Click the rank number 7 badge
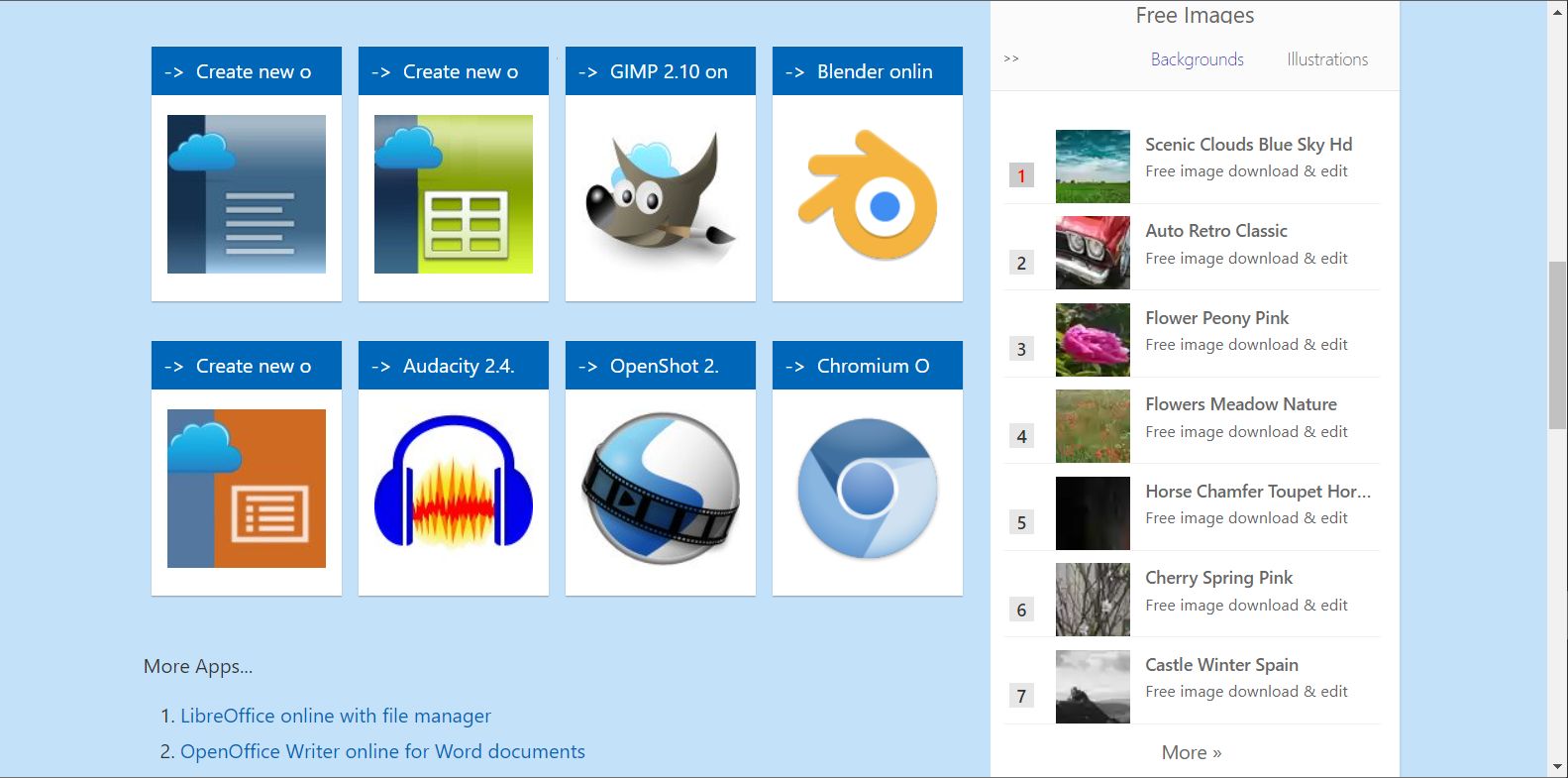This screenshot has width=1568, height=778. pyautogui.click(x=1021, y=696)
